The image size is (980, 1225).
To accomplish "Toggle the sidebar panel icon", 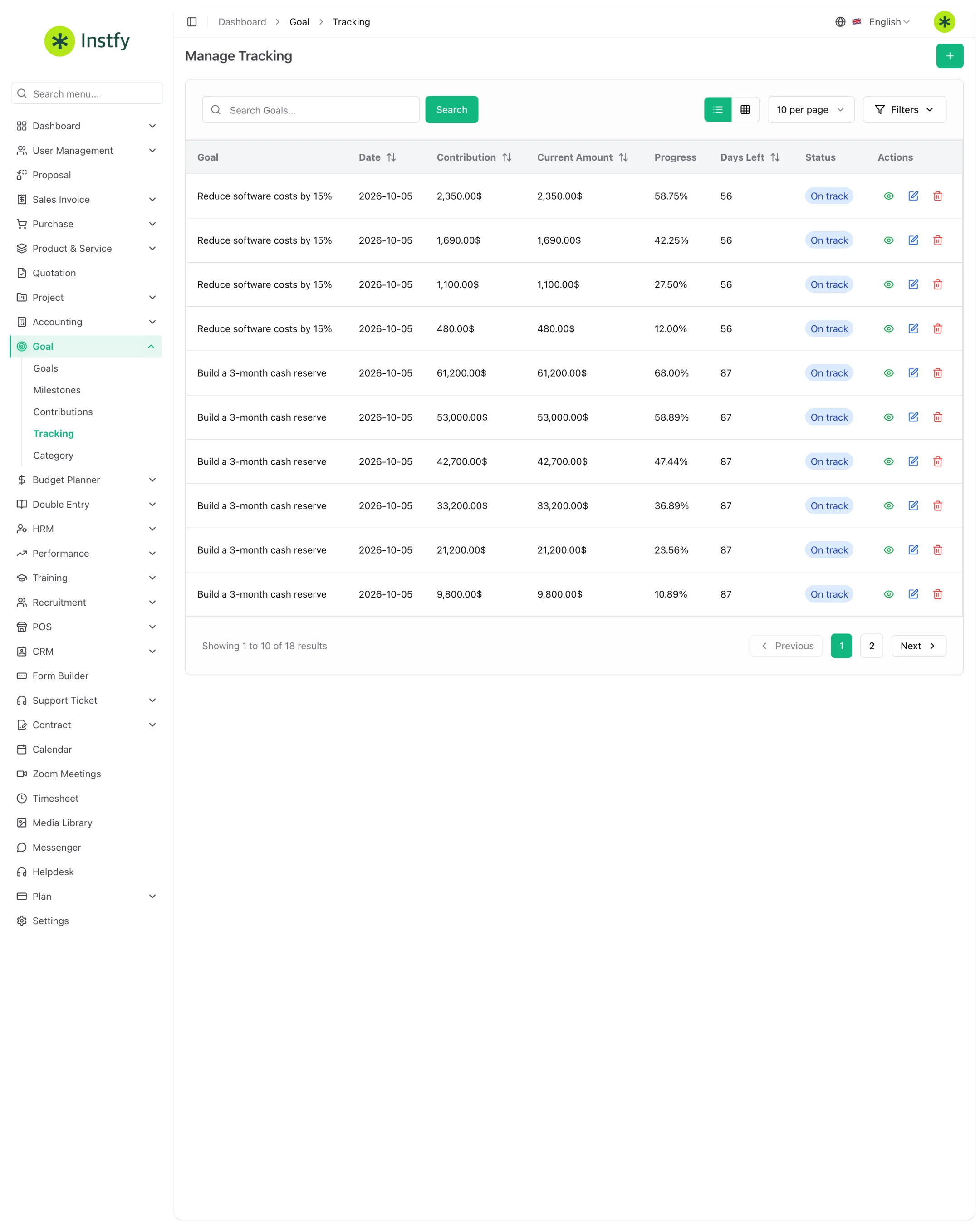I will coord(192,22).
